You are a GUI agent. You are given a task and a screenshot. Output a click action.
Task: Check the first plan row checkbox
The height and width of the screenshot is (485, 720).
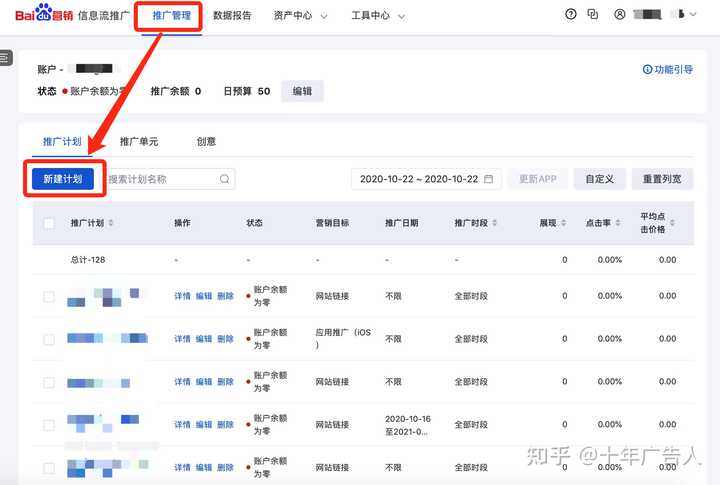coord(49,297)
